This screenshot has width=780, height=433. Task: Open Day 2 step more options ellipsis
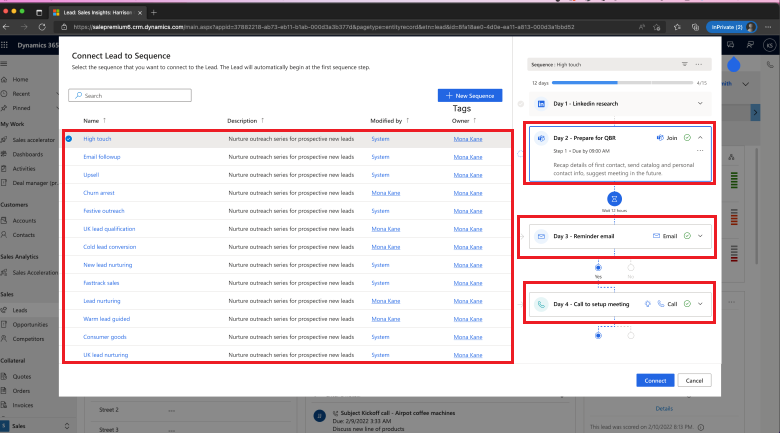pyautogui.click(x=700, y=151)
